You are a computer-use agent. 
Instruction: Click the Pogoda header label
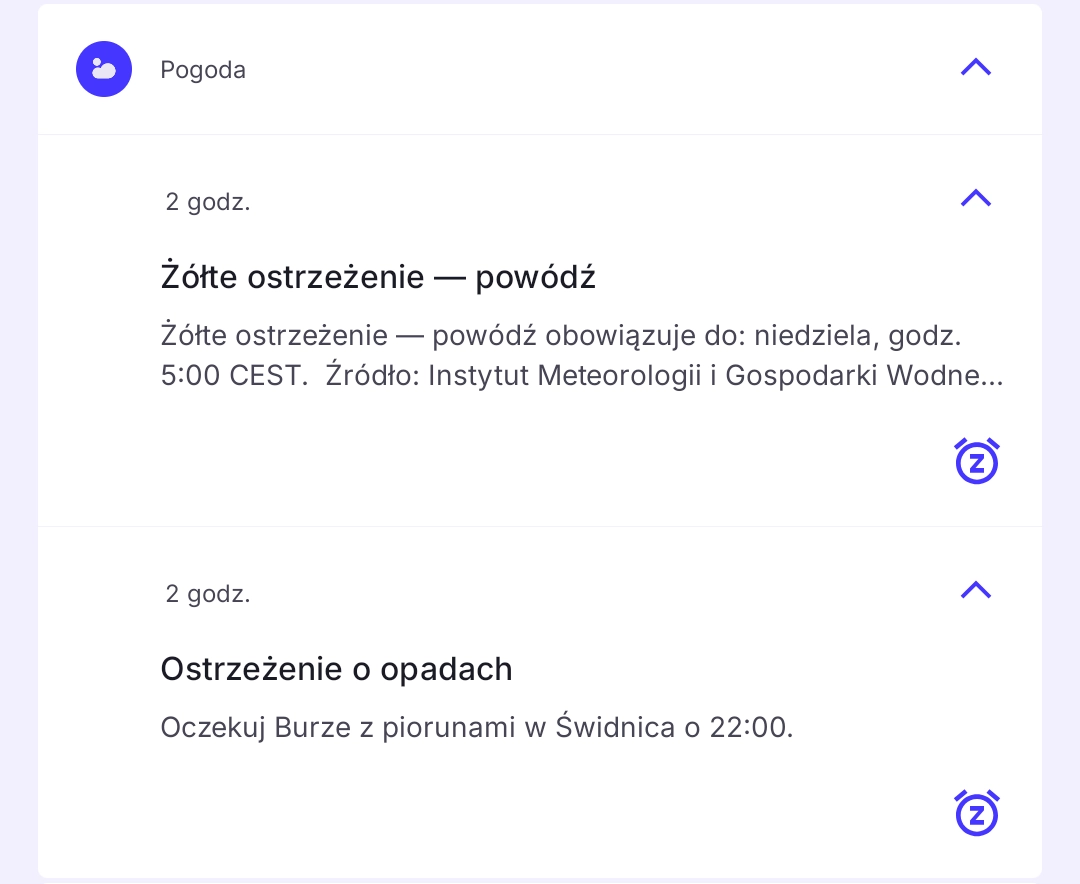point(203,70)
